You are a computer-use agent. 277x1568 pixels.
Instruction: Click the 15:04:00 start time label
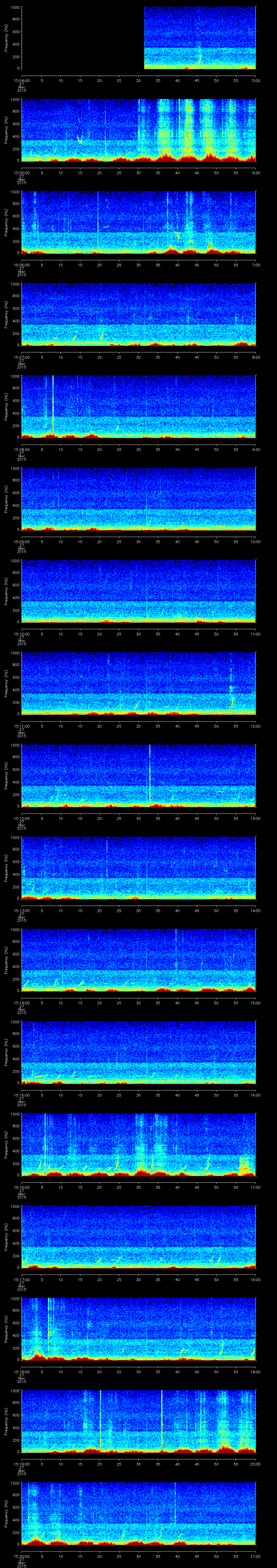click(22, 80)
